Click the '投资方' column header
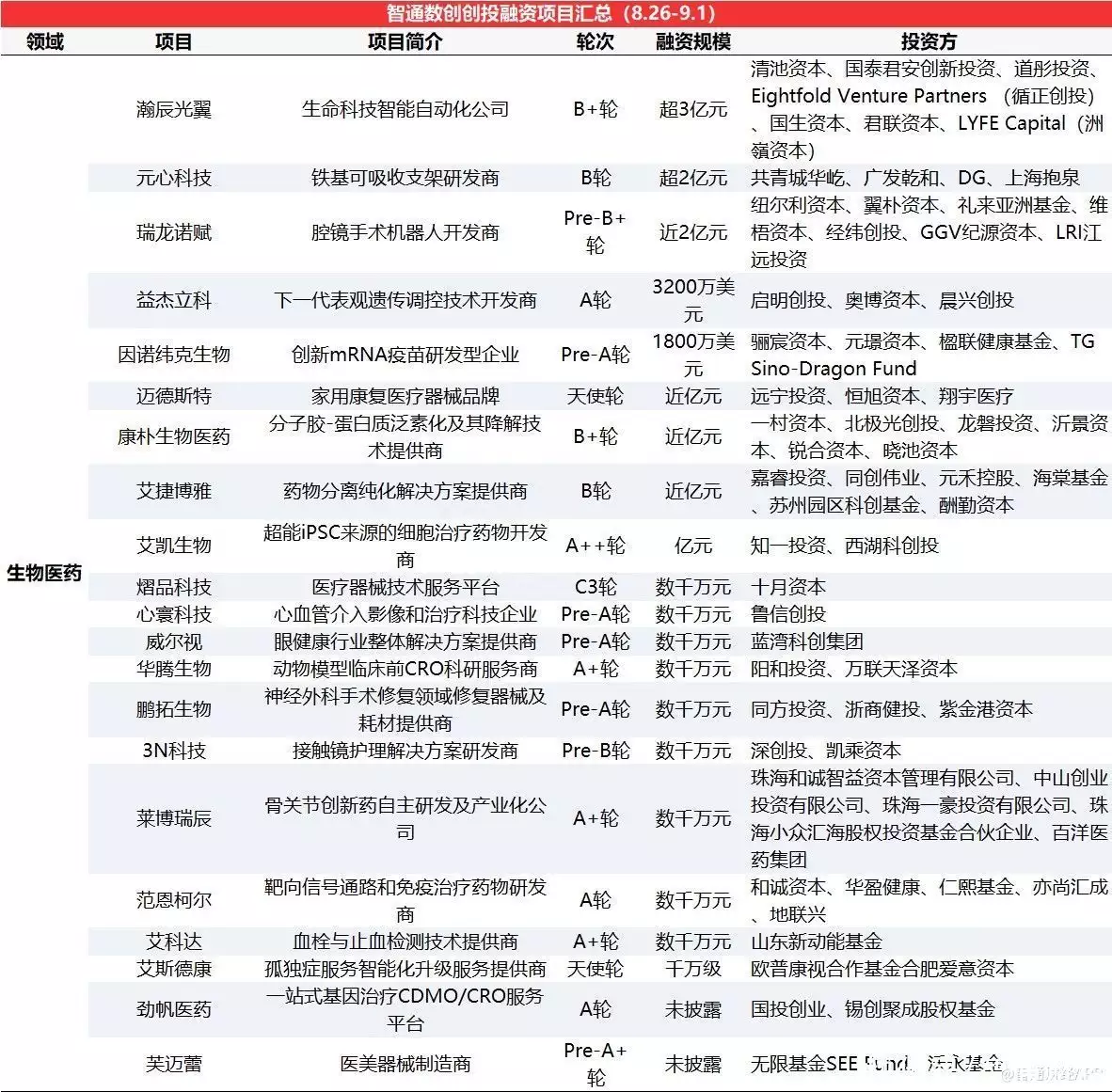Screen dimensions: 1112x1092 [929, 41]
